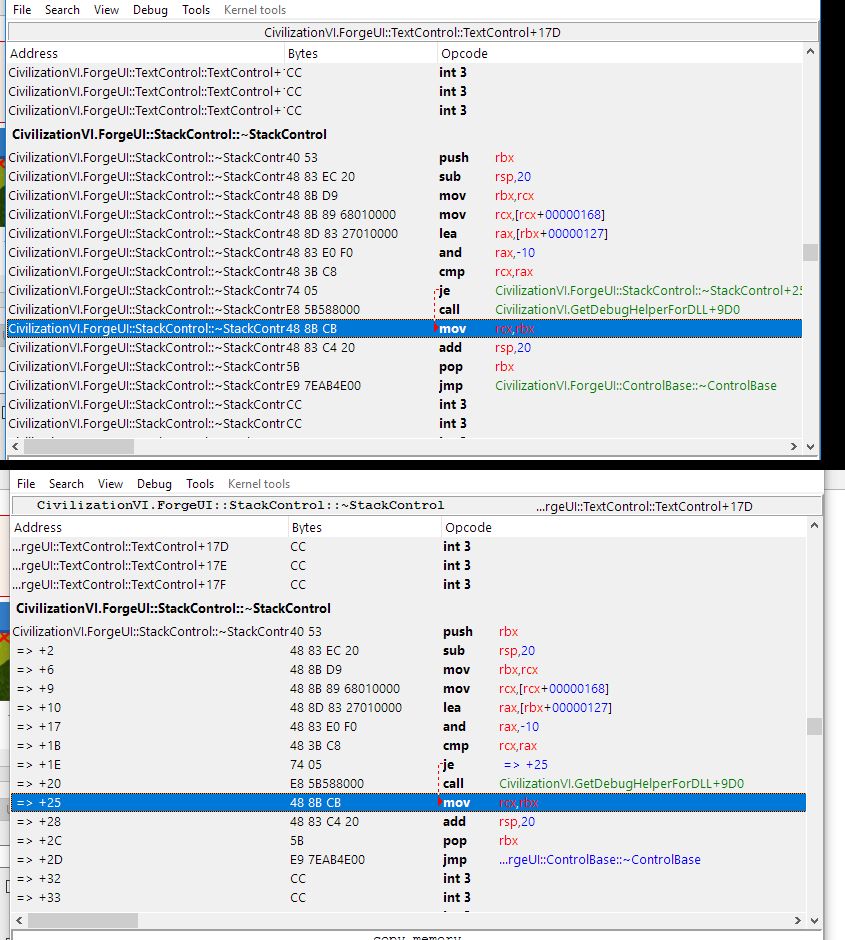This screenshot has width=845, height=940.
Task: Select the '=> +33' int 3 row
Action: (x=409, y=897)
